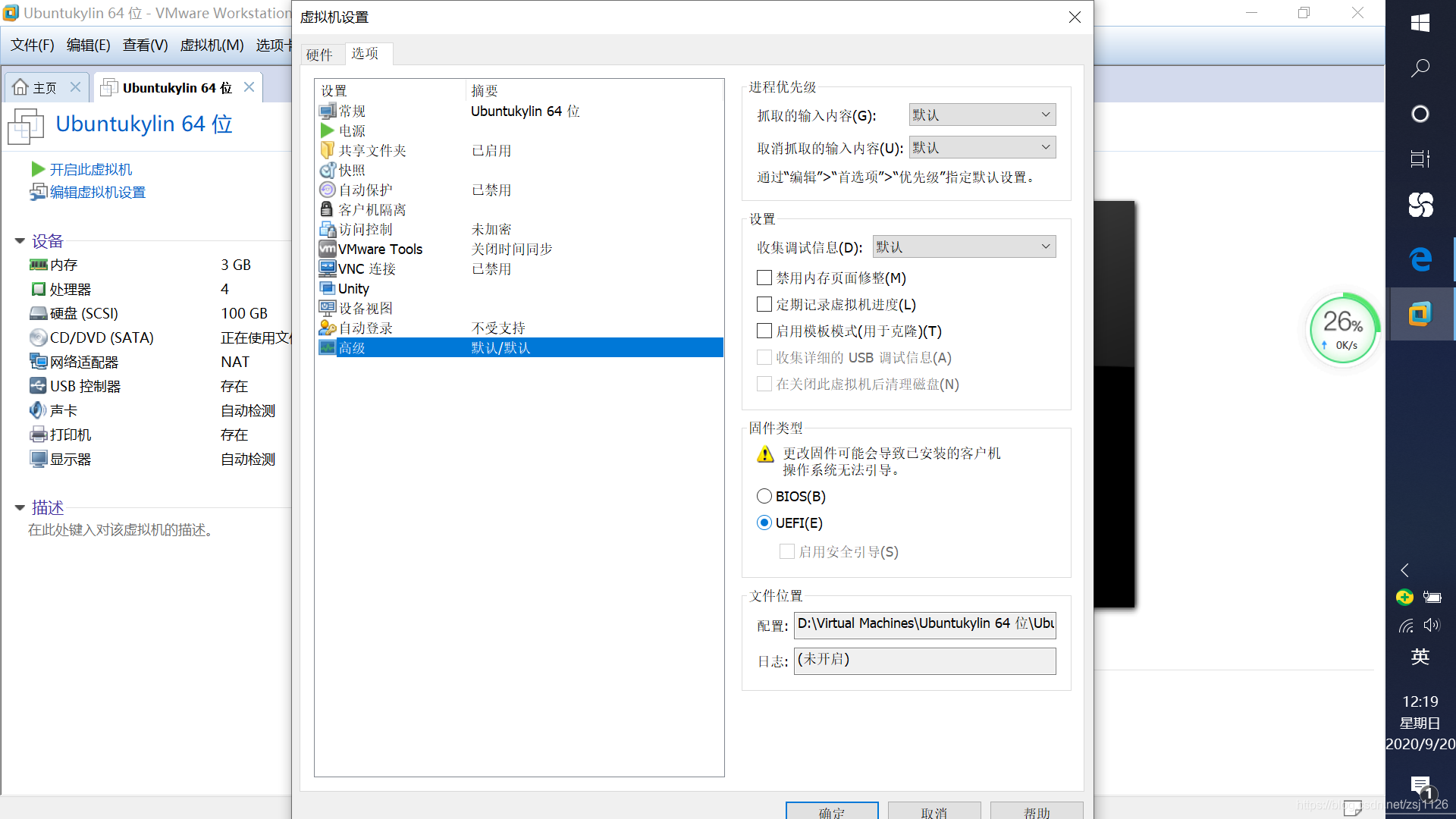Click the 硬盘 (SCSI) hard disk icon
Screen dimensions: 1456x819
coord(38,313)
